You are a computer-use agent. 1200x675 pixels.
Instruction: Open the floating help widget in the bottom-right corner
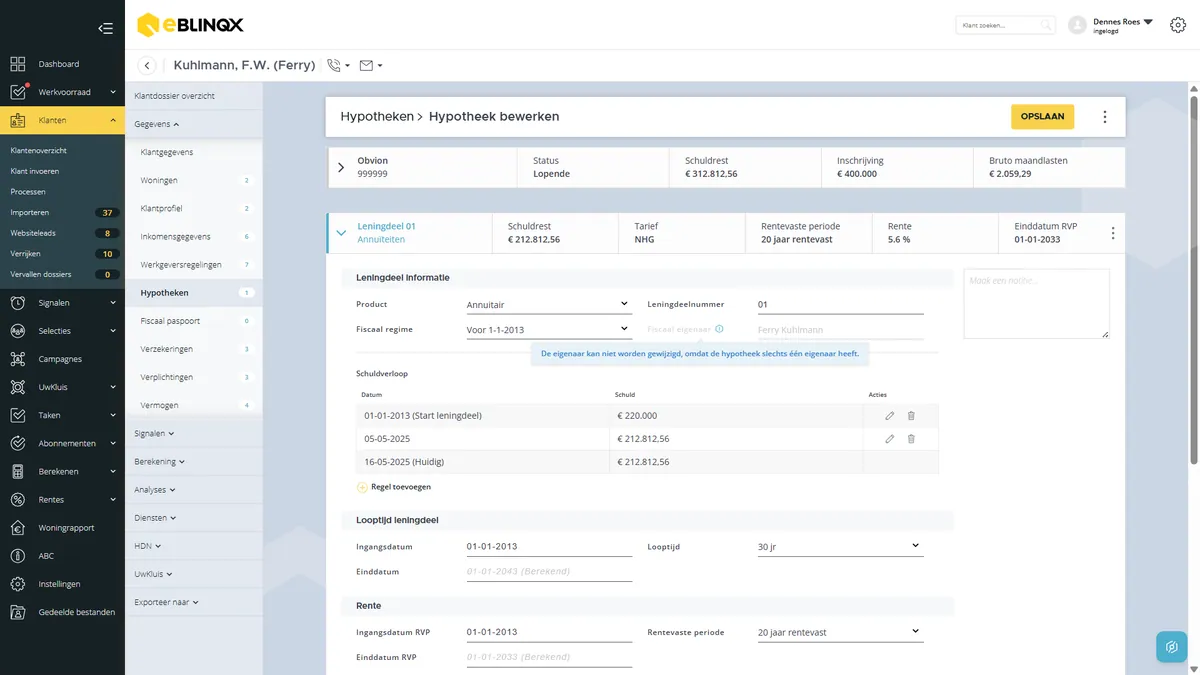coord(1172,647)
